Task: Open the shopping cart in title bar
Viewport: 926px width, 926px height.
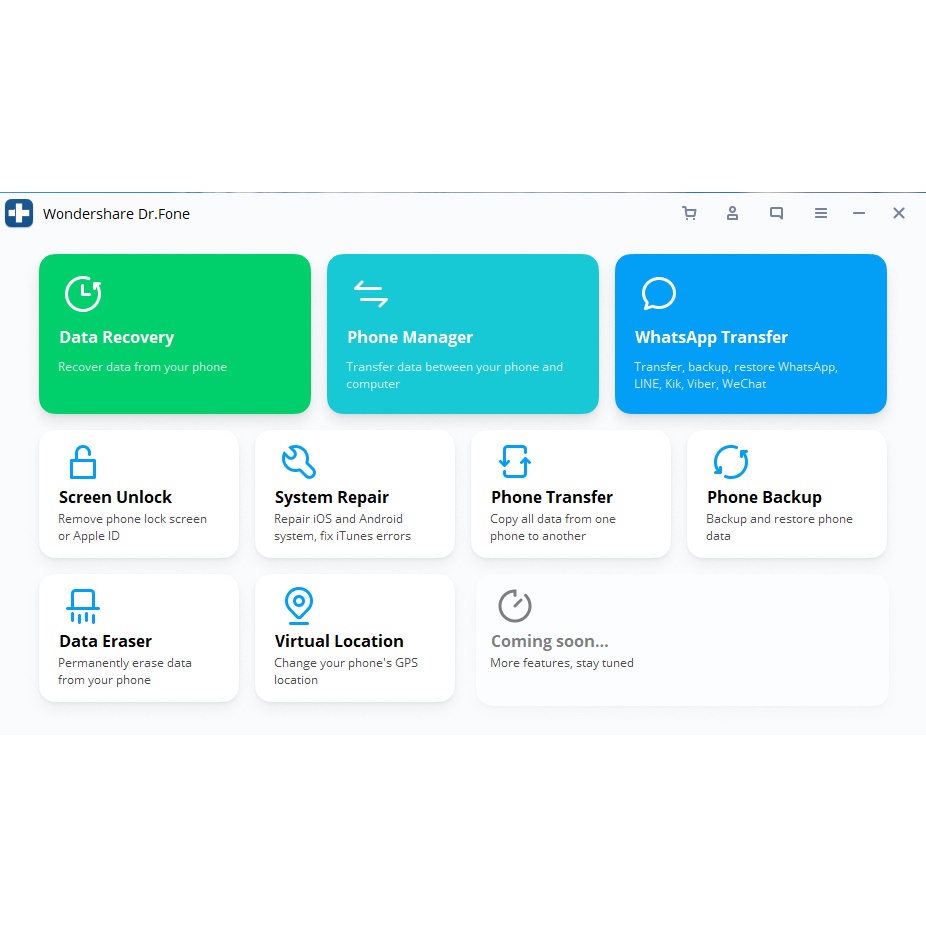Action: tap(689, 213)
